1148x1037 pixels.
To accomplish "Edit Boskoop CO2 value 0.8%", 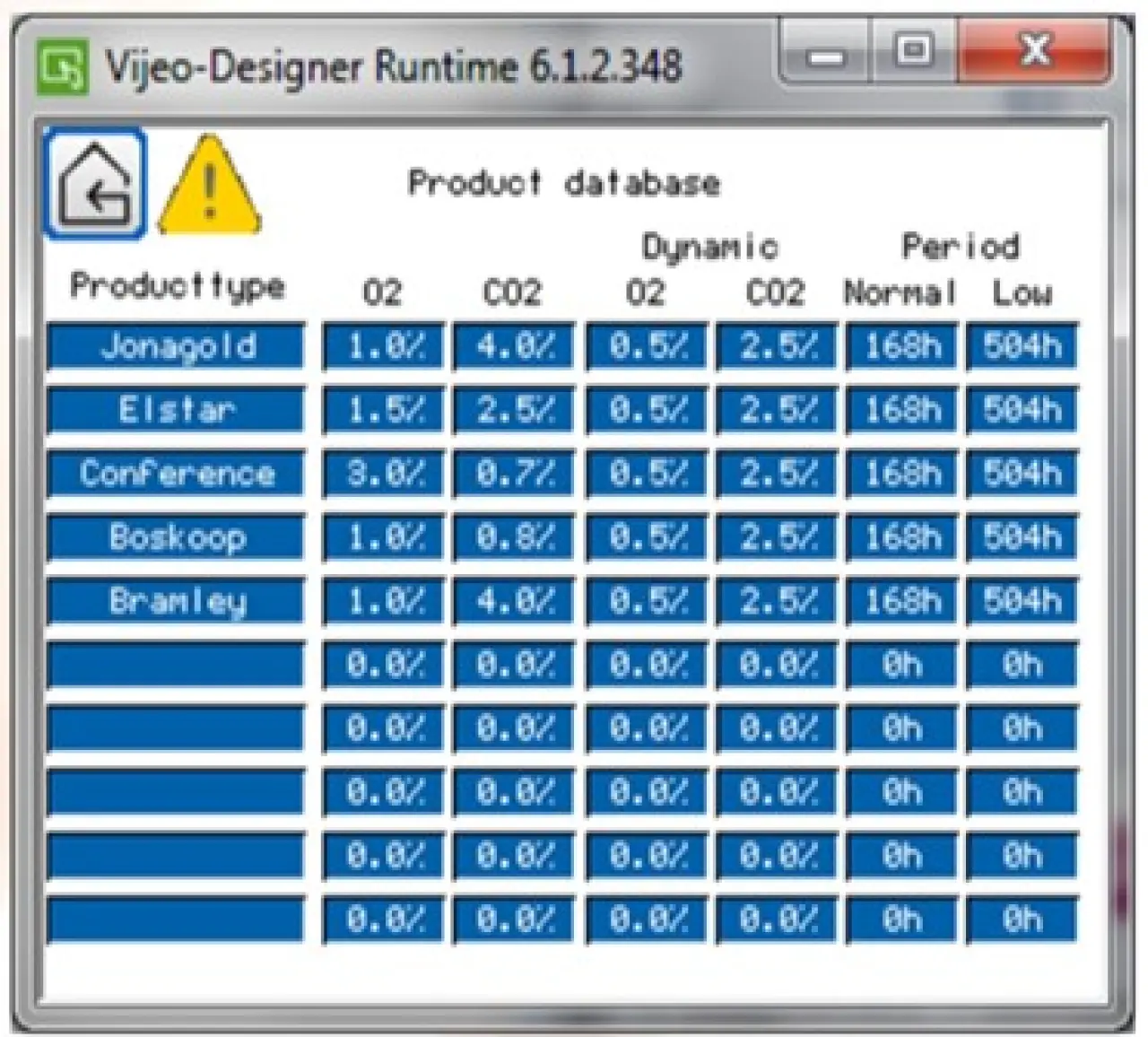I will (514, 537).
